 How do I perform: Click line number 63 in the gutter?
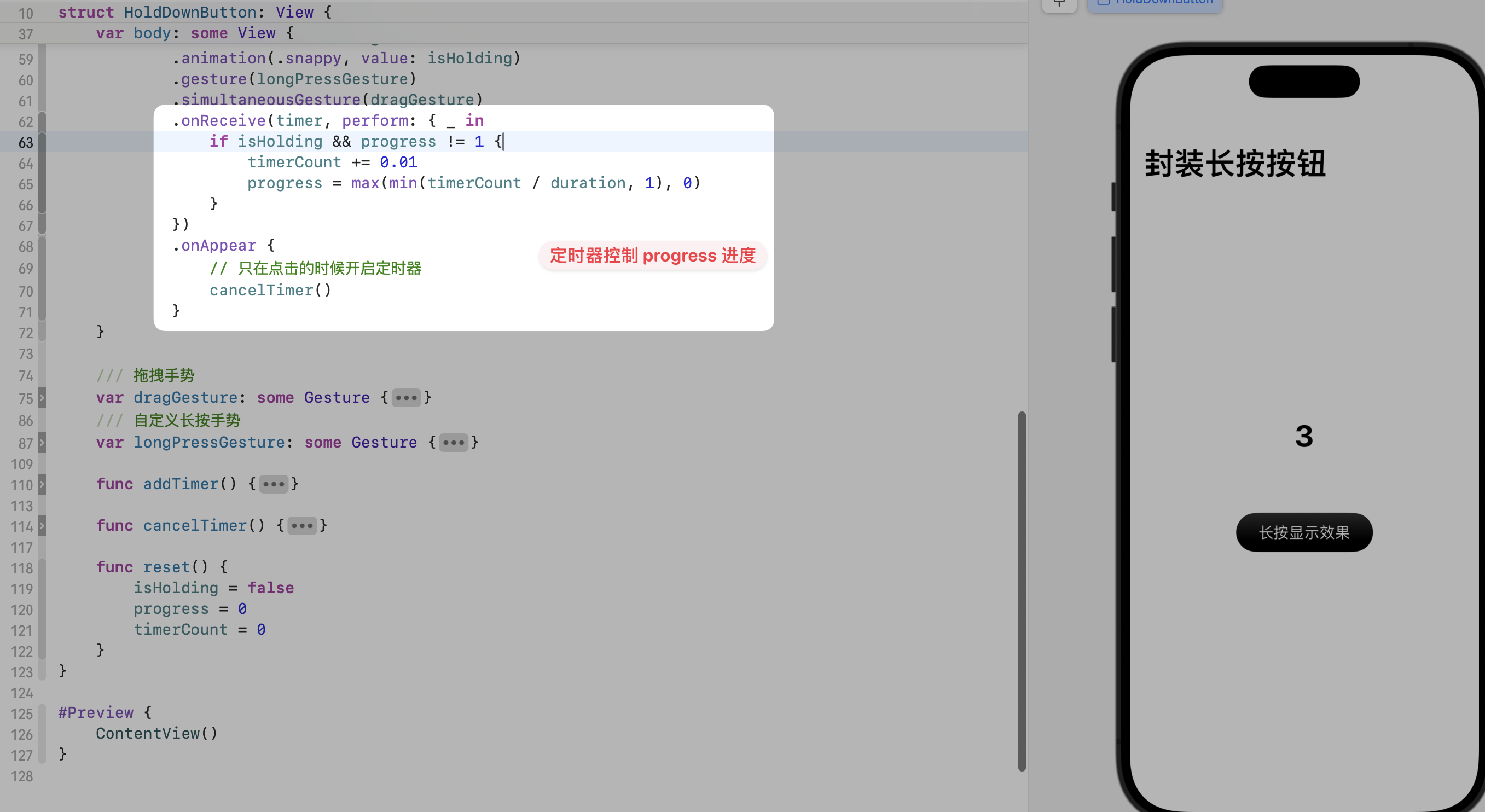(25, 142)
